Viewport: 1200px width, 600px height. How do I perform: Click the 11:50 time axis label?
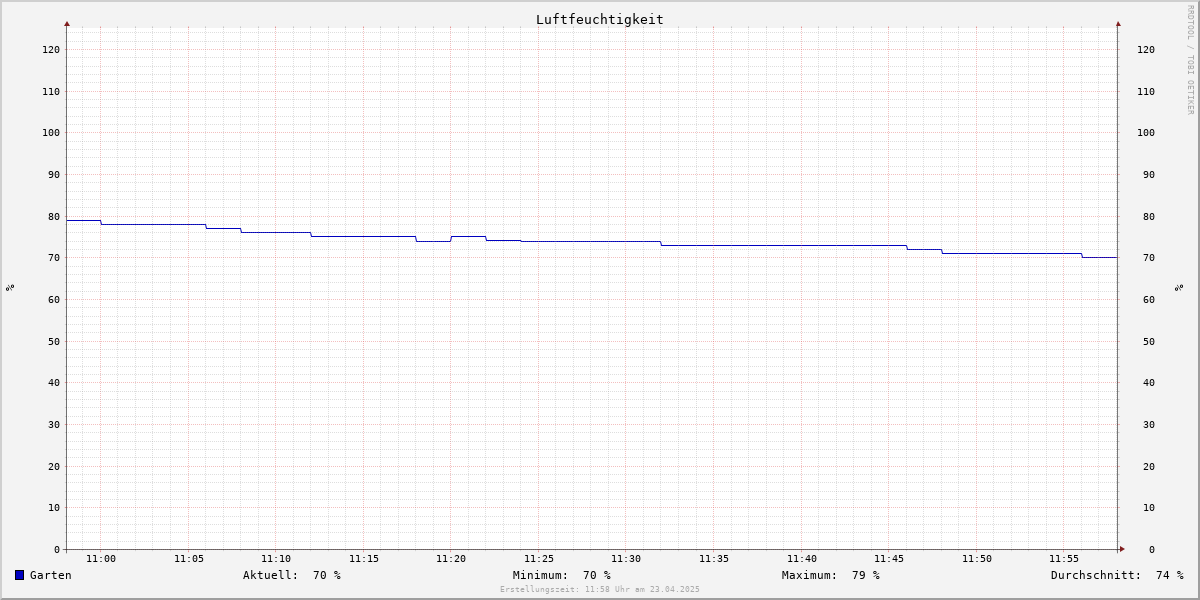(x=977, y=559)
